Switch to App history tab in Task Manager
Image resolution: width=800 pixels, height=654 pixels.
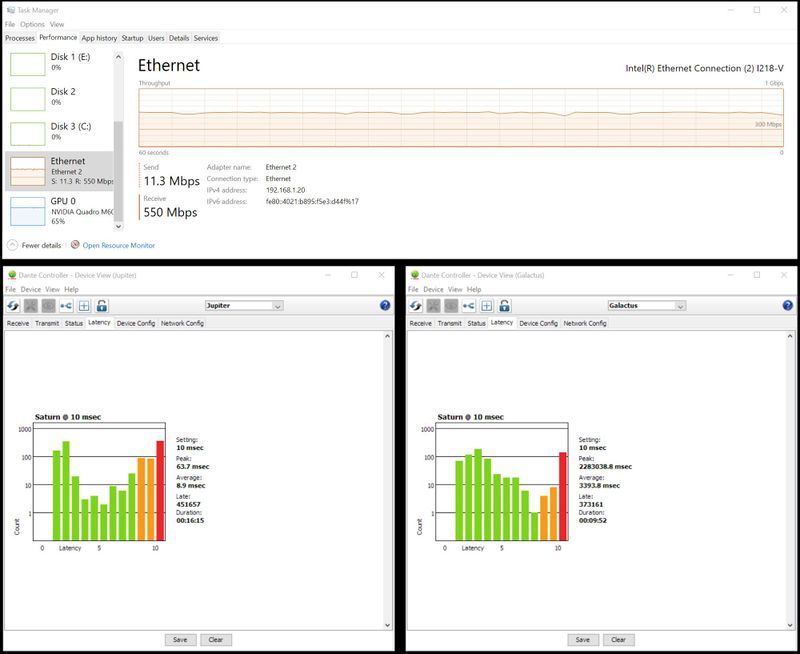(x=100, y=38)
